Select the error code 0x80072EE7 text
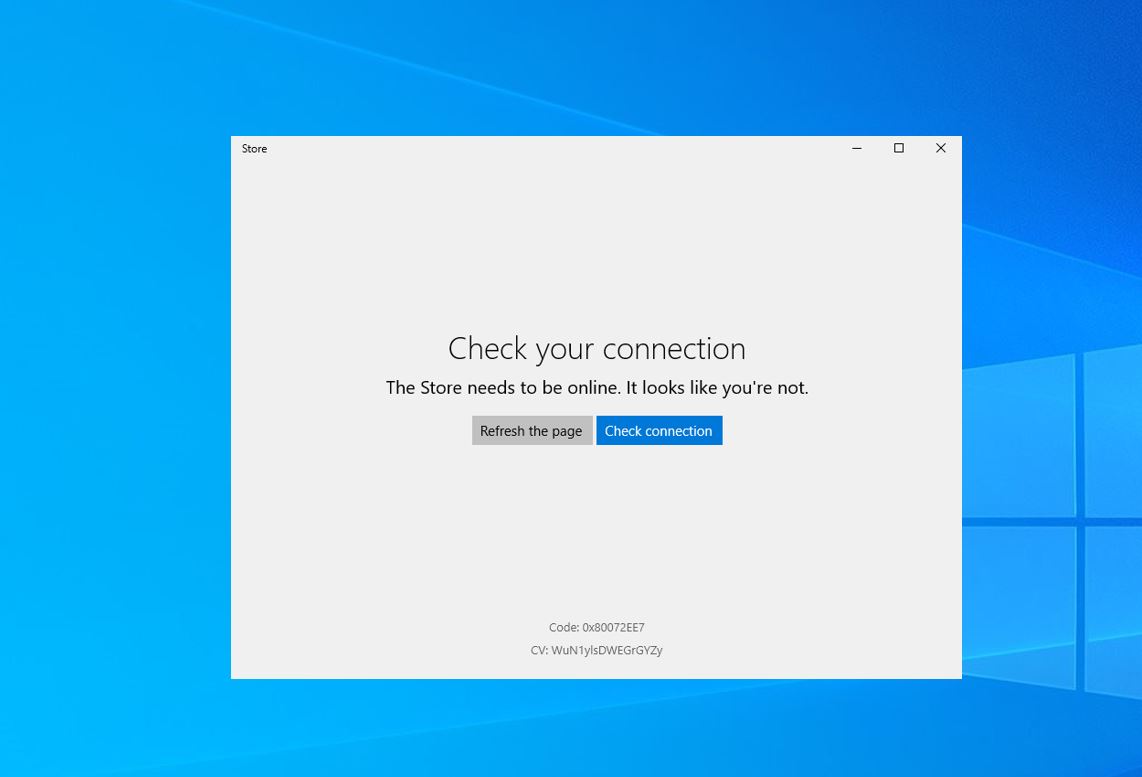 coord(596,627)
